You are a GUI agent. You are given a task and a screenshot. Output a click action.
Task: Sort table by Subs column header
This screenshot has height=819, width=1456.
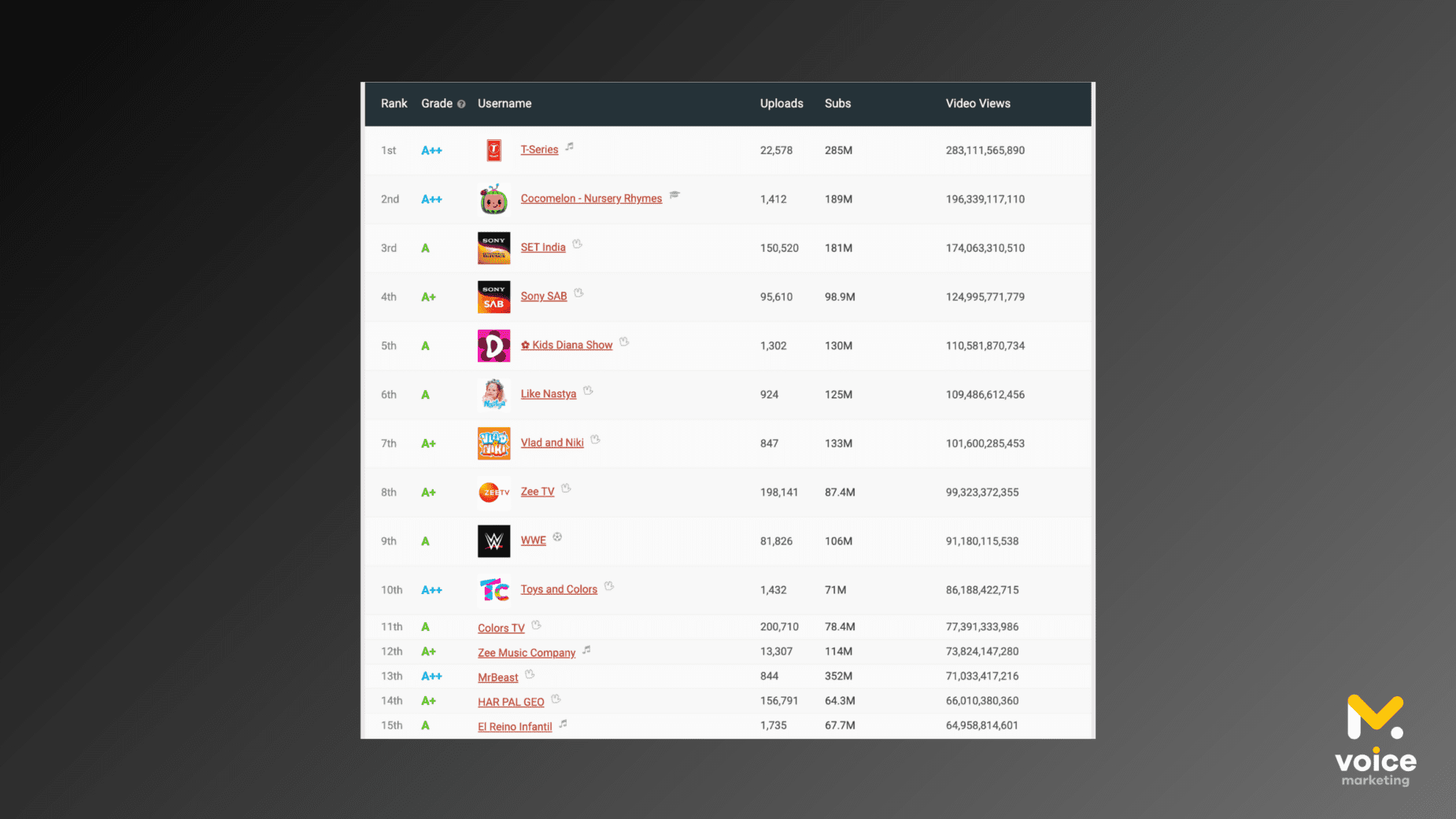[837, 104]
